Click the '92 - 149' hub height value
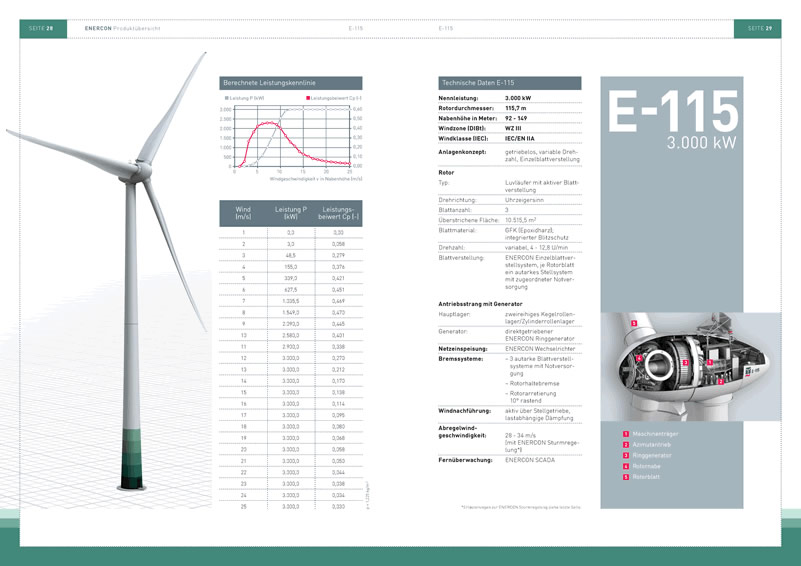Screen dimensions: 801x566 point(516,118)
